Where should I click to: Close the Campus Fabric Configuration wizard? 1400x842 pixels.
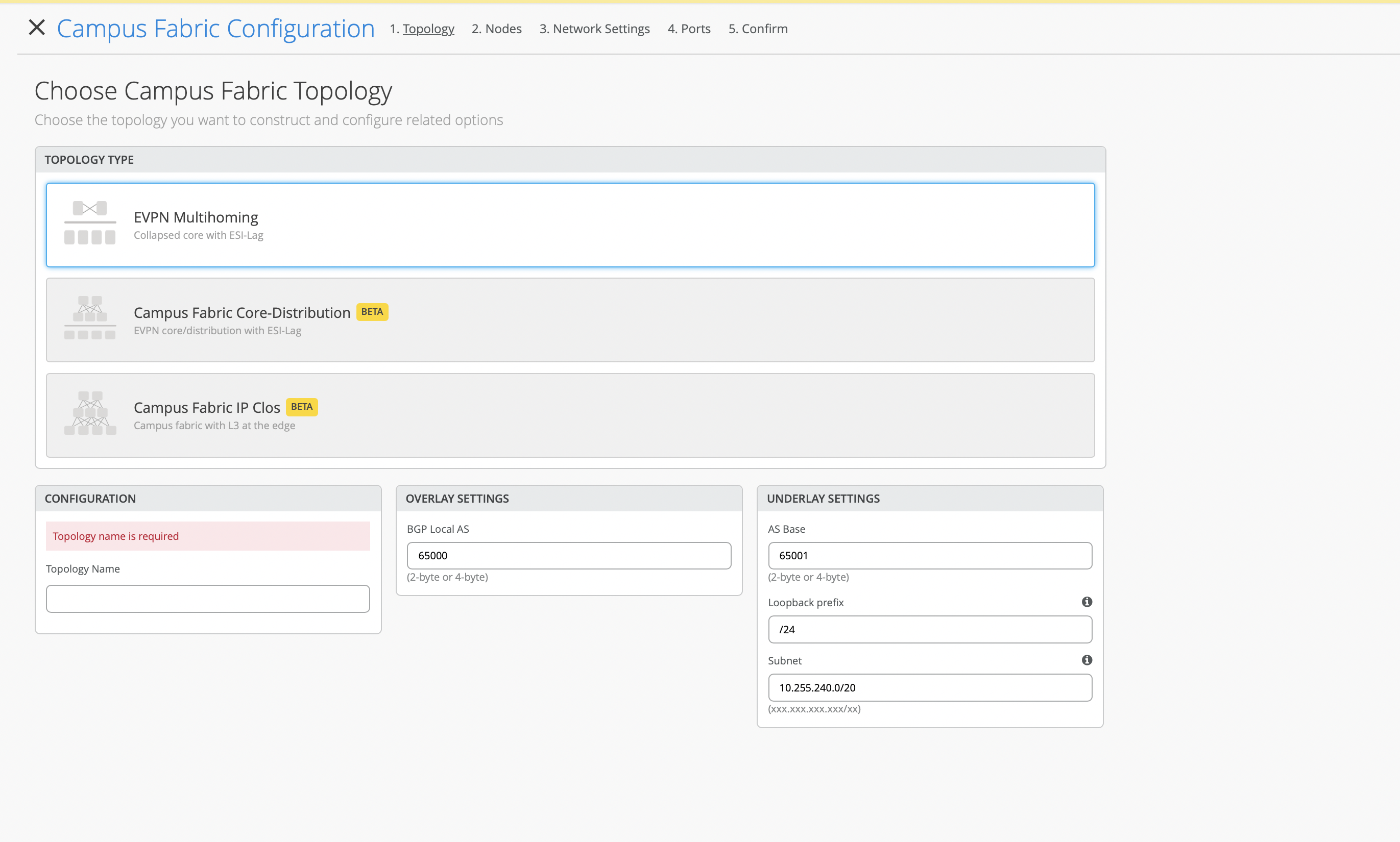[x=37, y=27]
